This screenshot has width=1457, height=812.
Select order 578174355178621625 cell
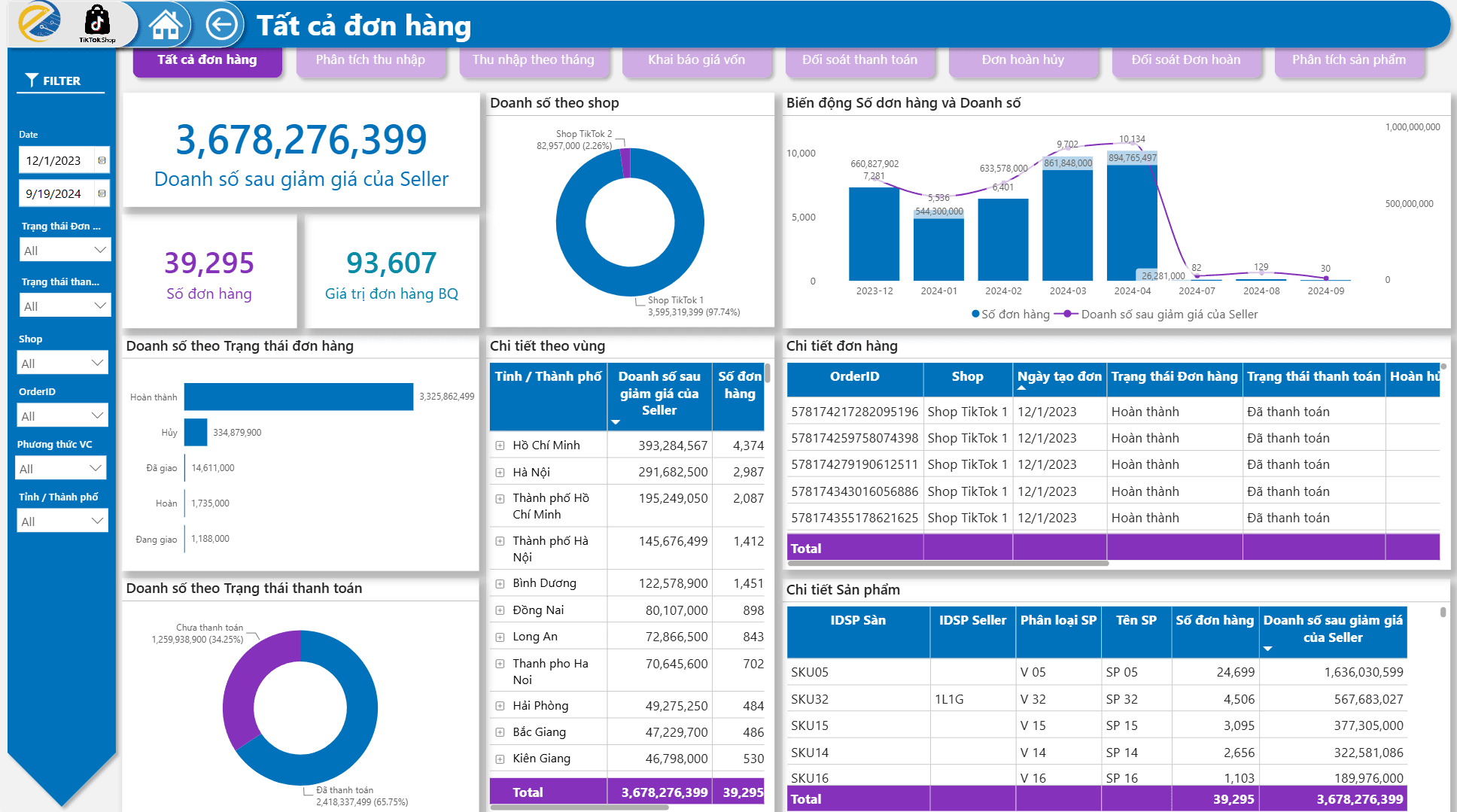coord(855,518)
